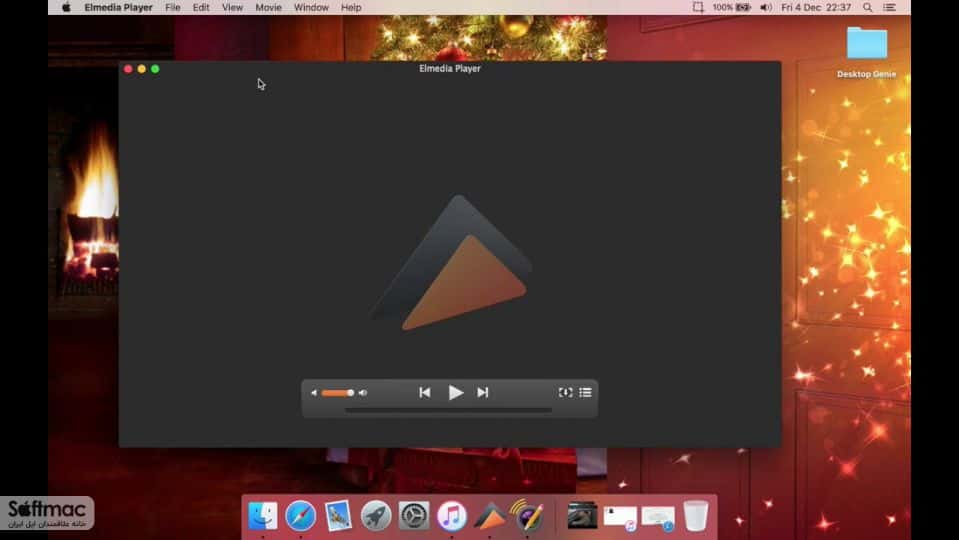The width and height of the screenshot is (959, 540).
Task: Open the Desktop Genie folder
Action: pos(867,52)
